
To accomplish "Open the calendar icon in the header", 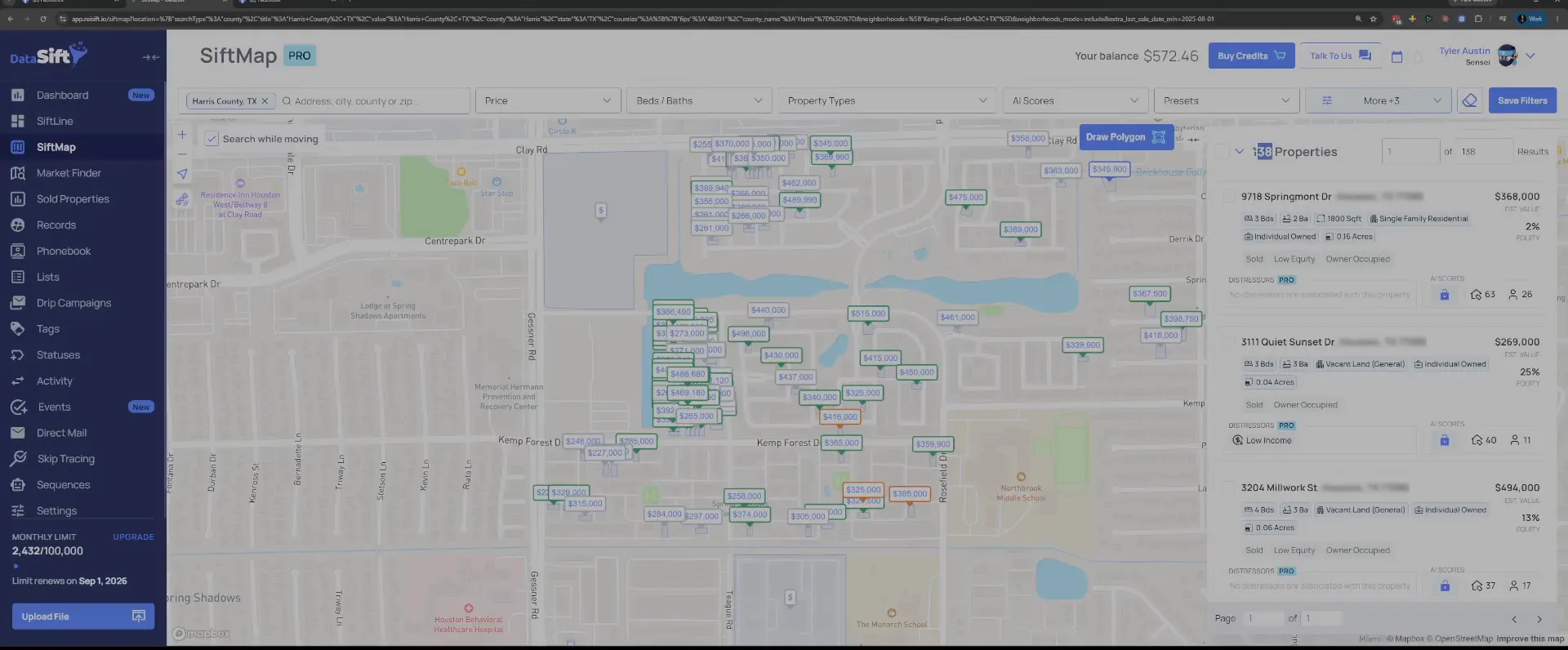I will click(x=1396, y=56).
